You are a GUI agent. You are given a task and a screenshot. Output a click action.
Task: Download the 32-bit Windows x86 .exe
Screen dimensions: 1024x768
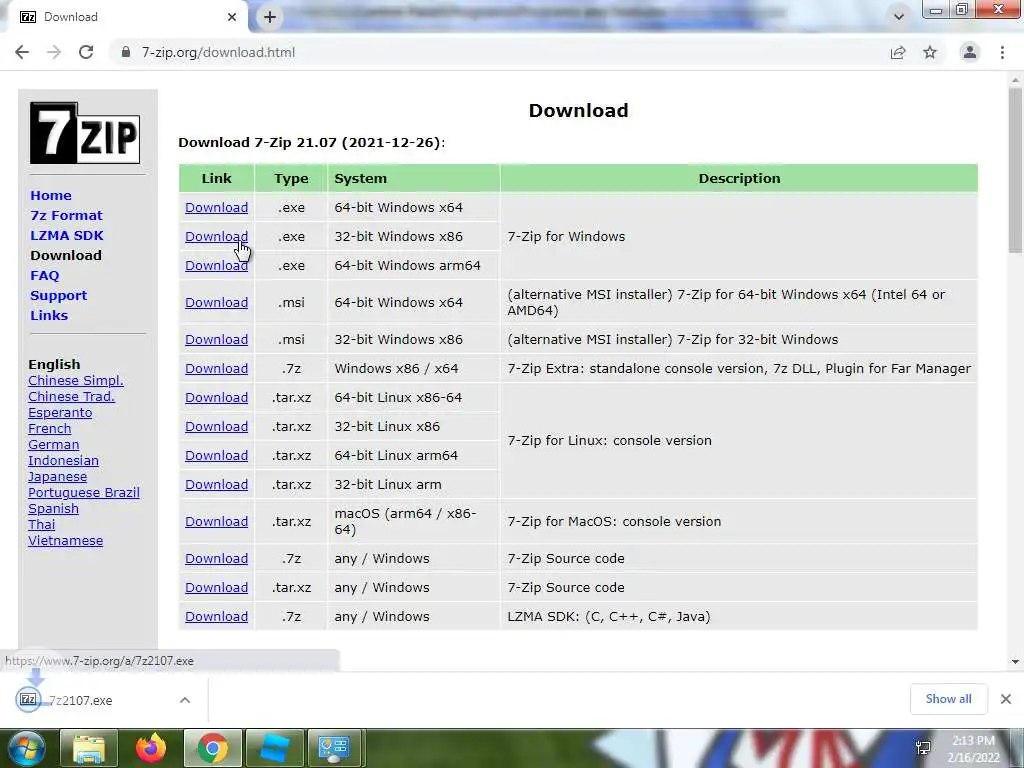[216, 236]
